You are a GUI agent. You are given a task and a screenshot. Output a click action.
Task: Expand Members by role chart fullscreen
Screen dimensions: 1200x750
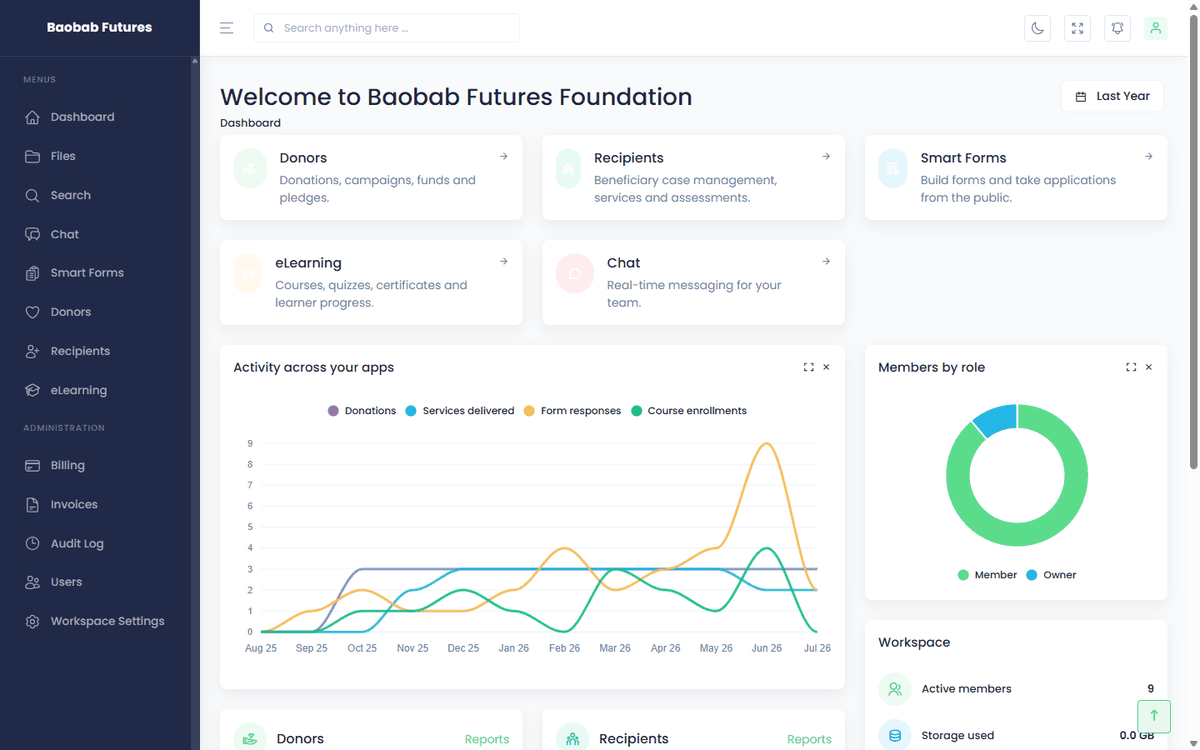click(x=1131, y=367)
